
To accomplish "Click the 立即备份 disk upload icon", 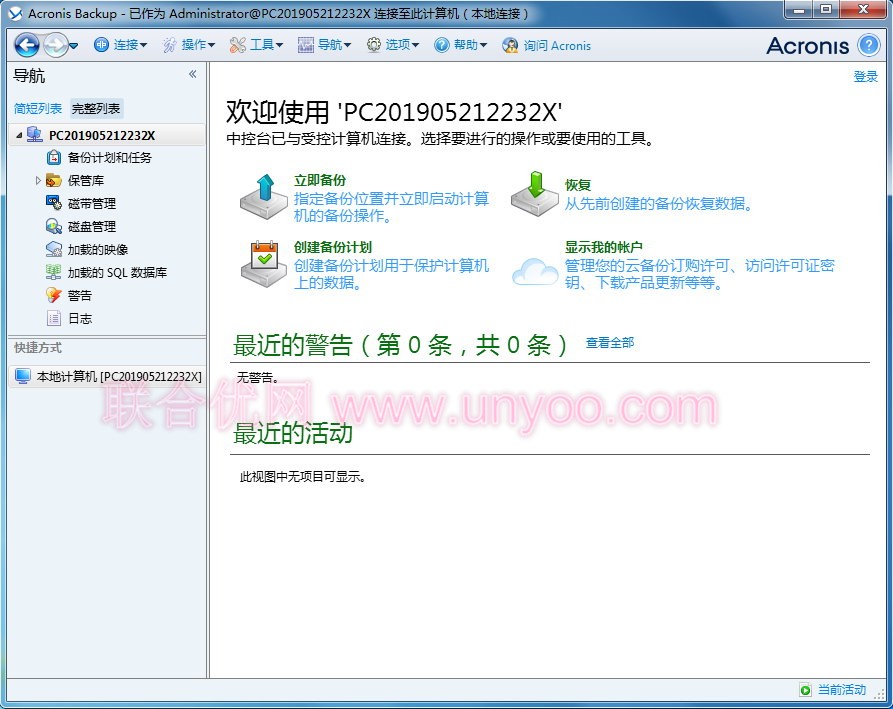I will pos(263,197).
